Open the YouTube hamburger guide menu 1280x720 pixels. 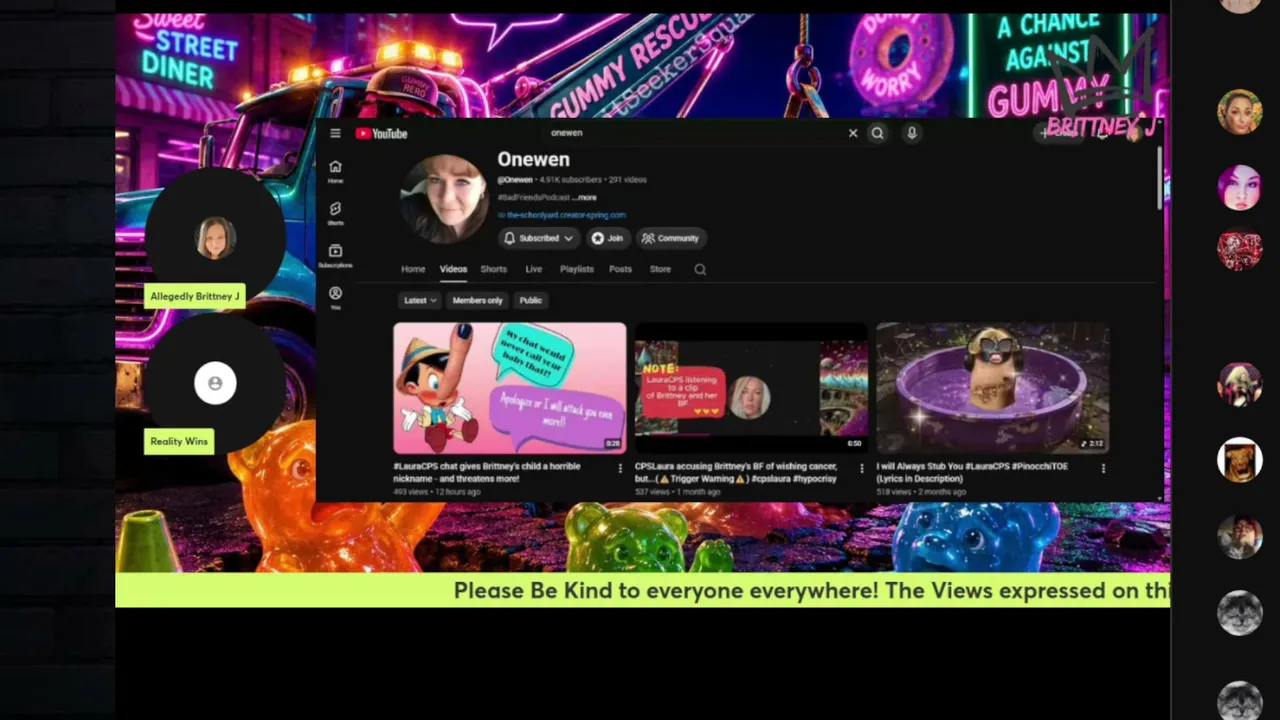click(335, 133)
